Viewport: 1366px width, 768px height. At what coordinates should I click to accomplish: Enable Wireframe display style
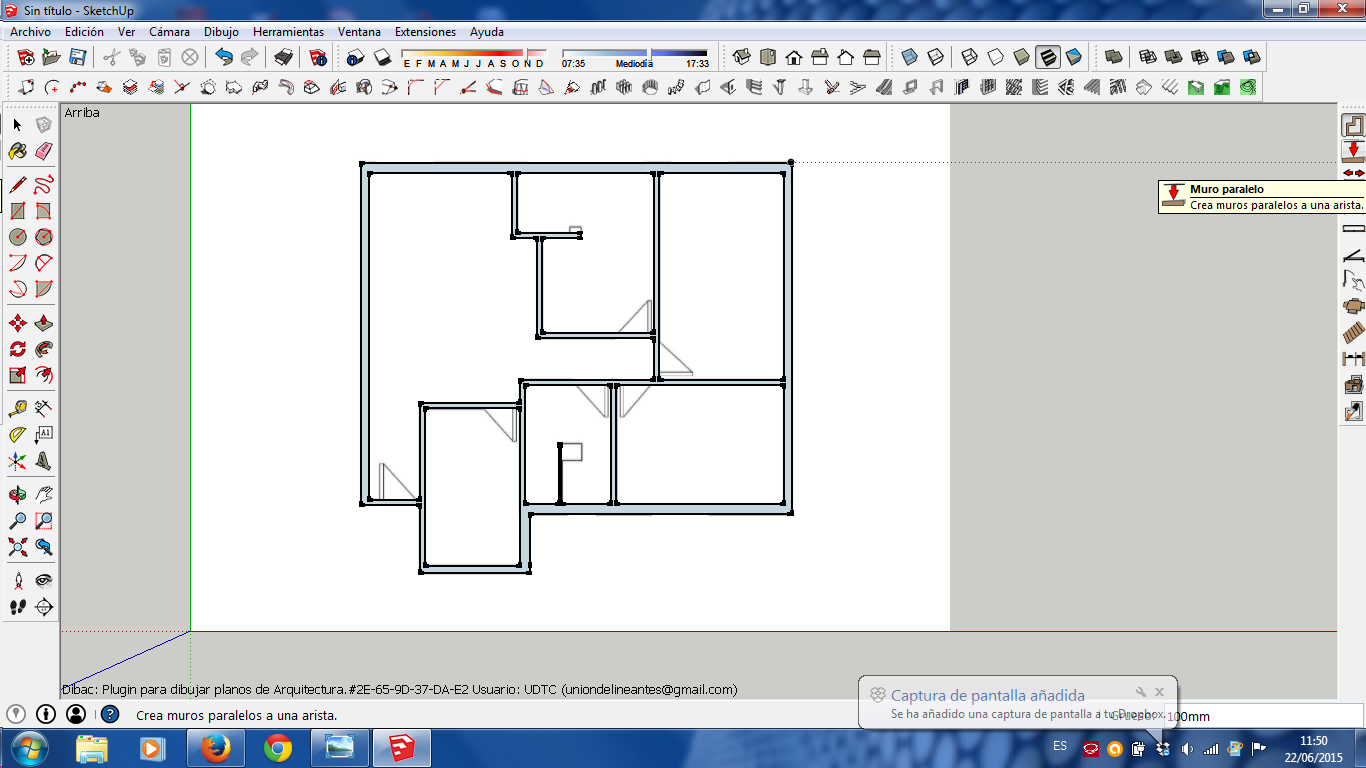969,57
